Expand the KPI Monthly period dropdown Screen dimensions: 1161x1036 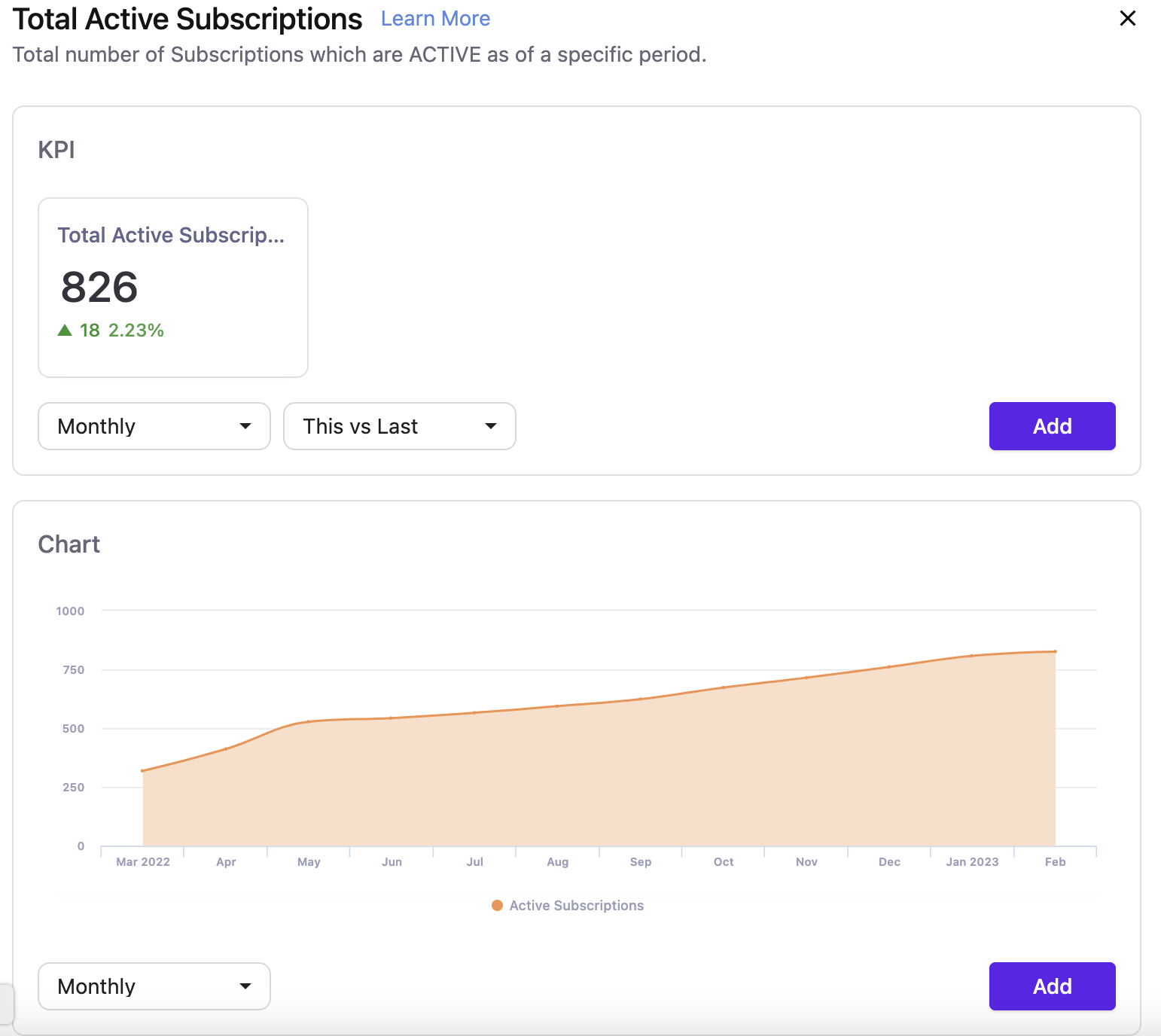(x=154, y=426)
